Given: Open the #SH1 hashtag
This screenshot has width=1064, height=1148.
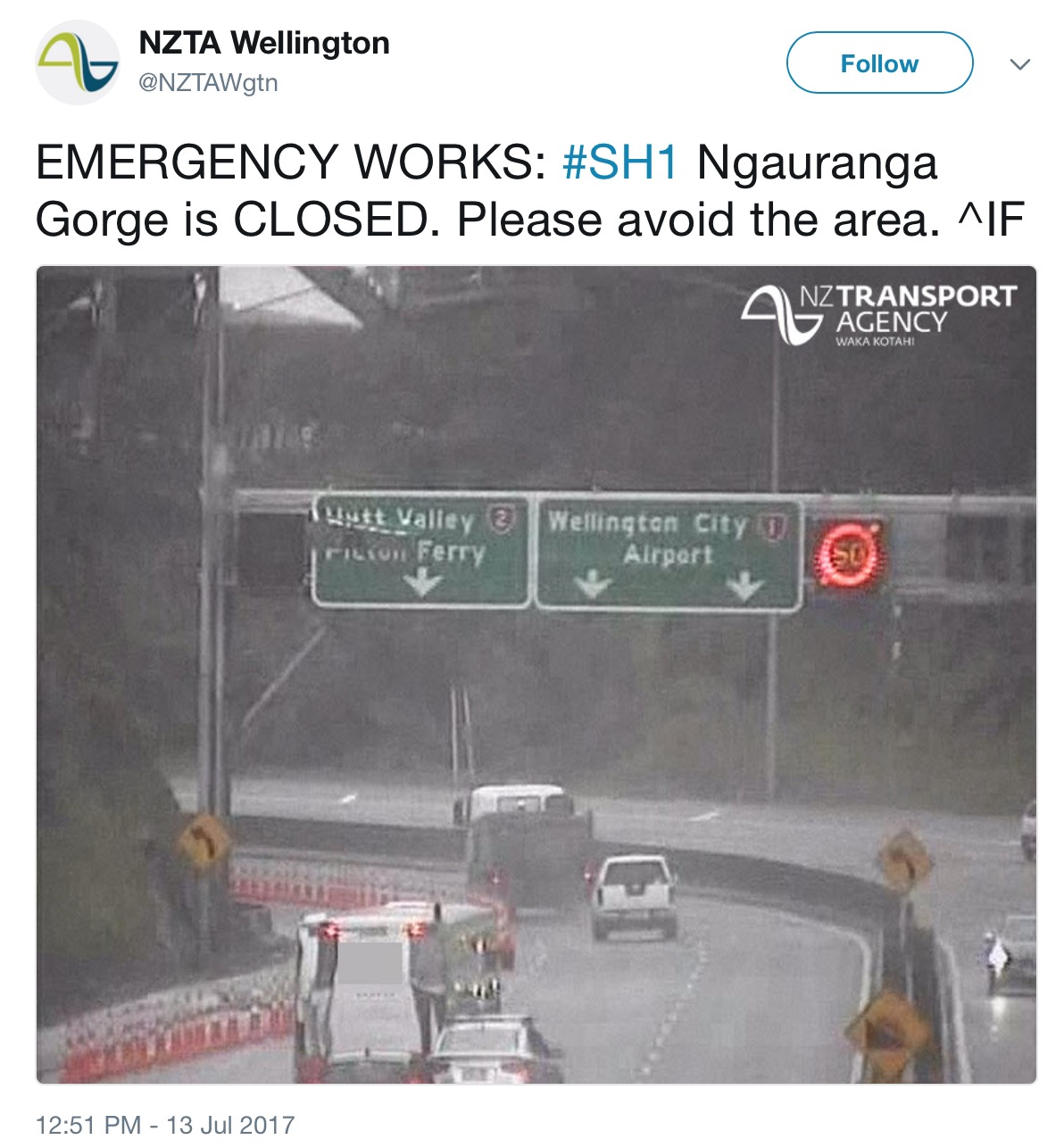Looking at the screenshot, I should tap(620, 162).
